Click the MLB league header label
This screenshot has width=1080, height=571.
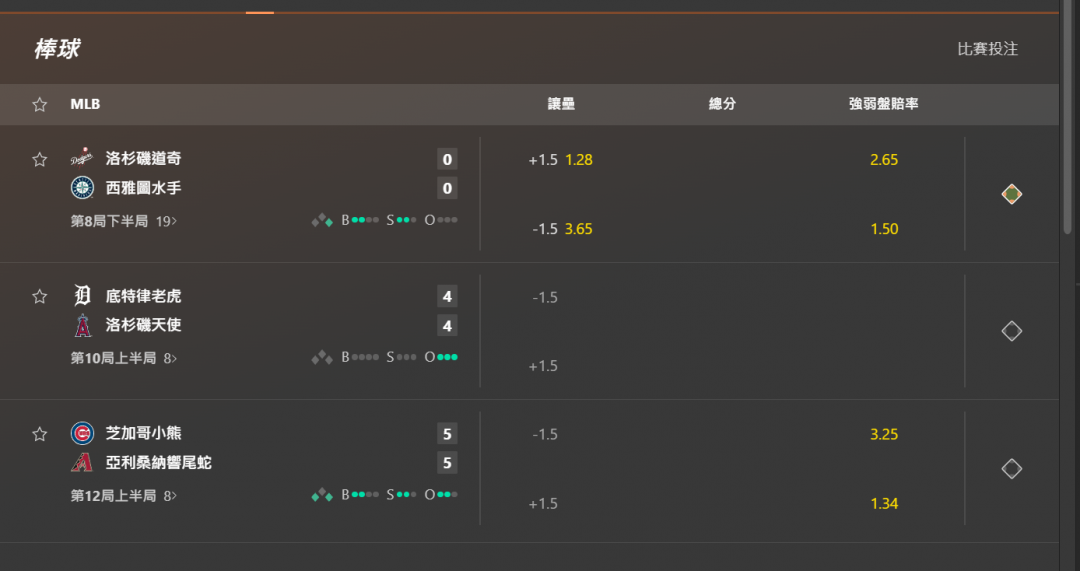point(85,104)
